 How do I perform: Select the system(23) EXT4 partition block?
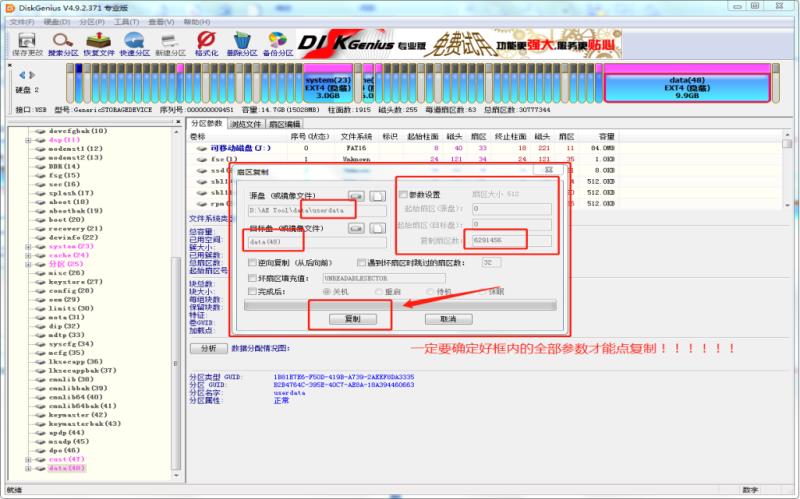[328, 83]
